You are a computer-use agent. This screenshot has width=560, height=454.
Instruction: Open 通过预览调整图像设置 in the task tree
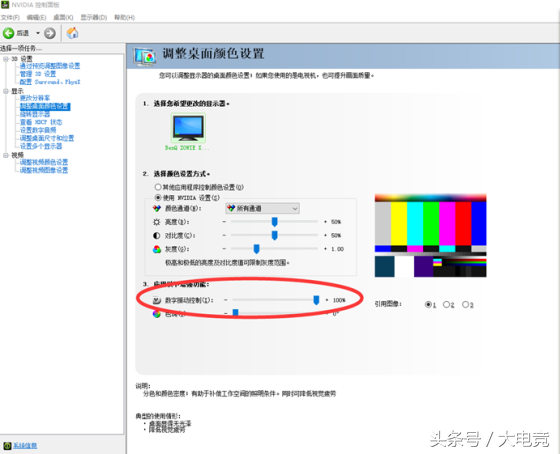click(50, 66)
